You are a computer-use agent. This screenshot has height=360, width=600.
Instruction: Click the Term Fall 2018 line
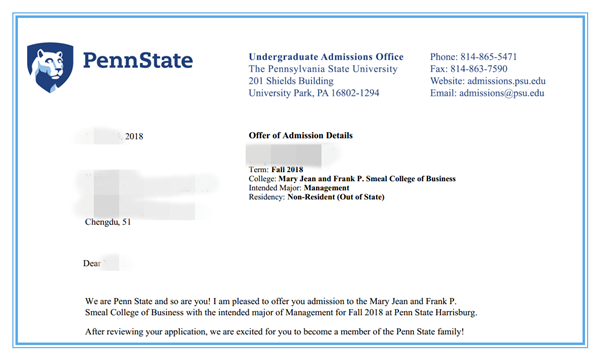(x=276, y=169)
